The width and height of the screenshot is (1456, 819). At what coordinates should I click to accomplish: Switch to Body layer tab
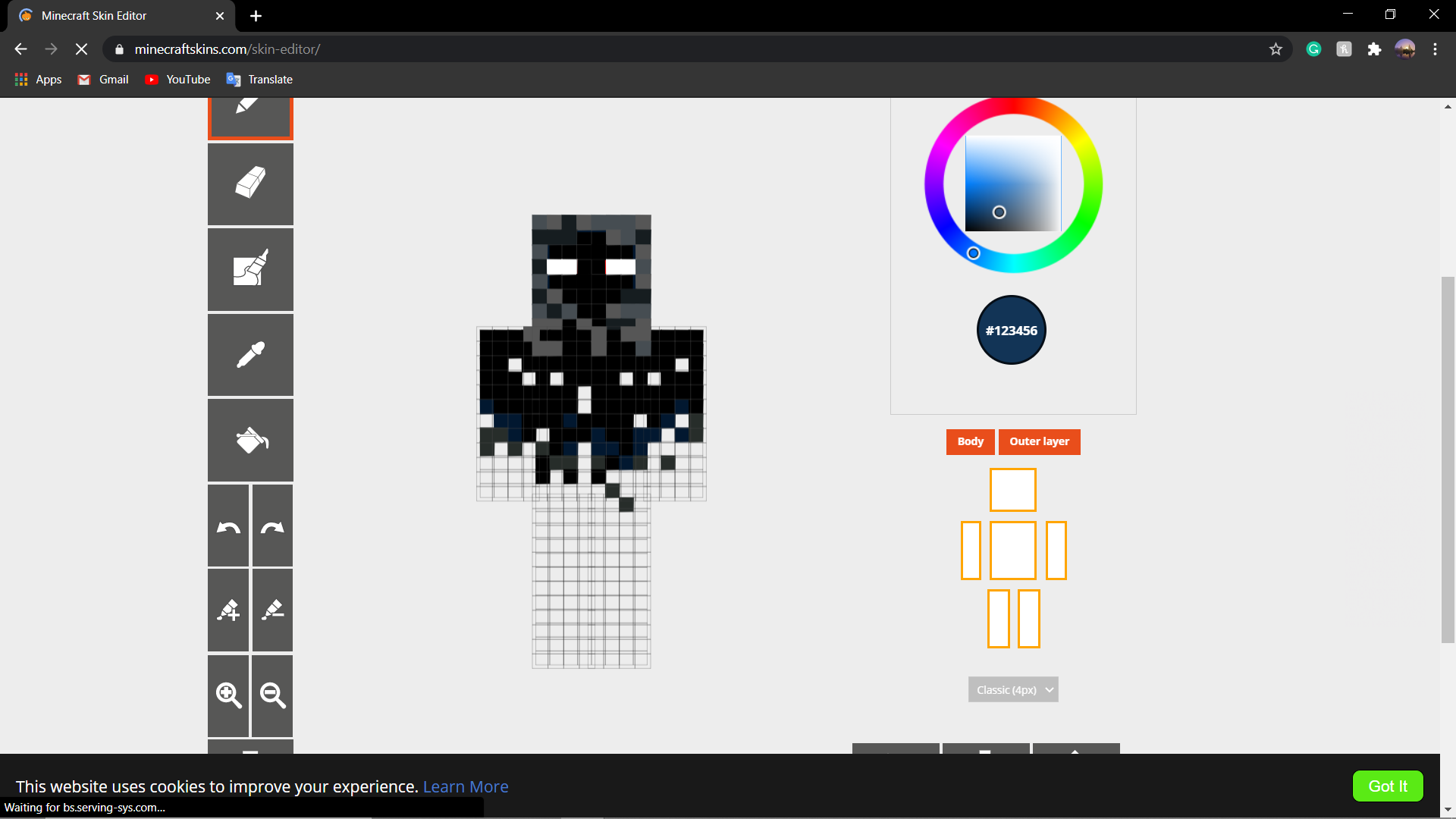coord(970,441)
